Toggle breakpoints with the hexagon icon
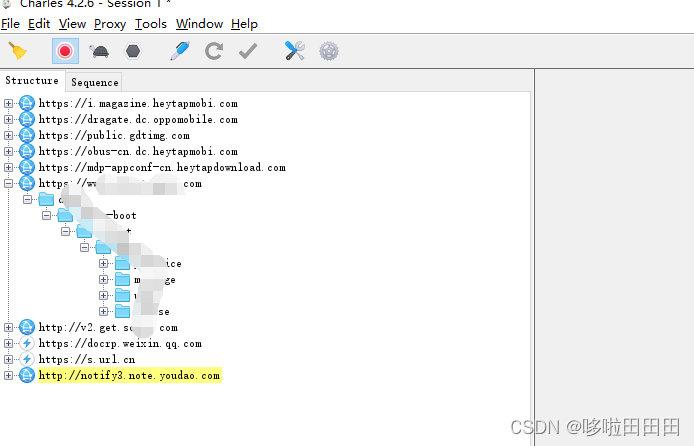 pos(133,51)
